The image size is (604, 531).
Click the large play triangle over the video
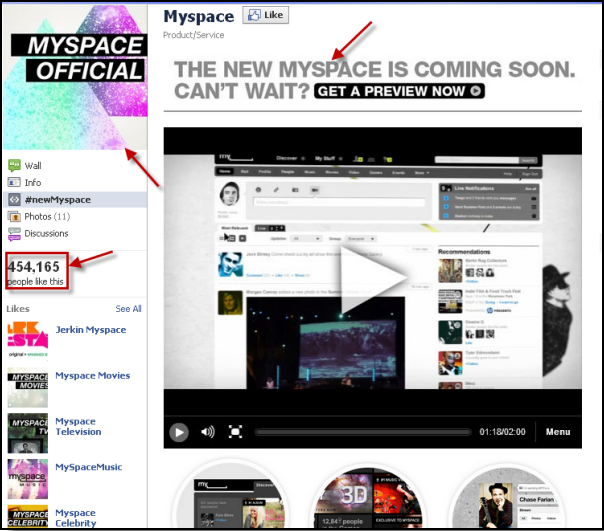[372, 279]
